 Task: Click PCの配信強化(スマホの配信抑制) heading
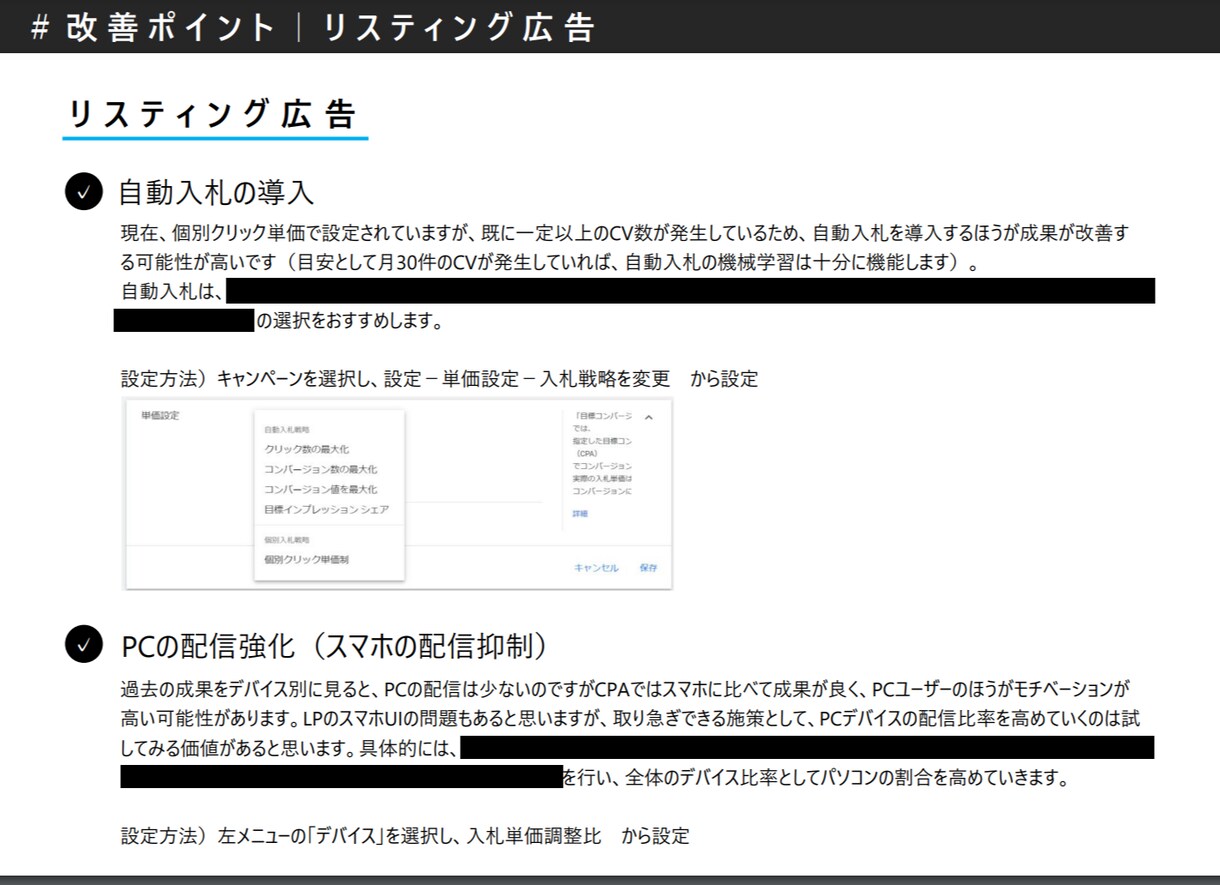[334, 644]
